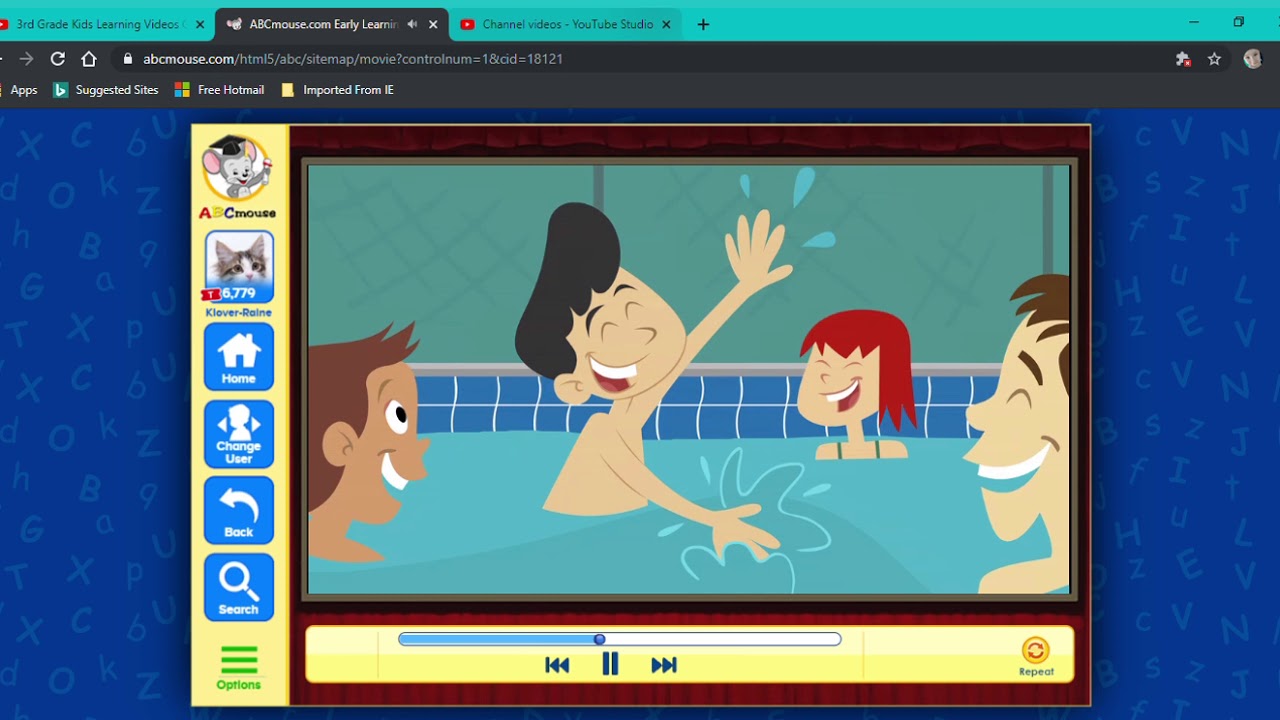The image size is (1280, 720).
Task: Open a new browser tab
Action: coord(703,24)
